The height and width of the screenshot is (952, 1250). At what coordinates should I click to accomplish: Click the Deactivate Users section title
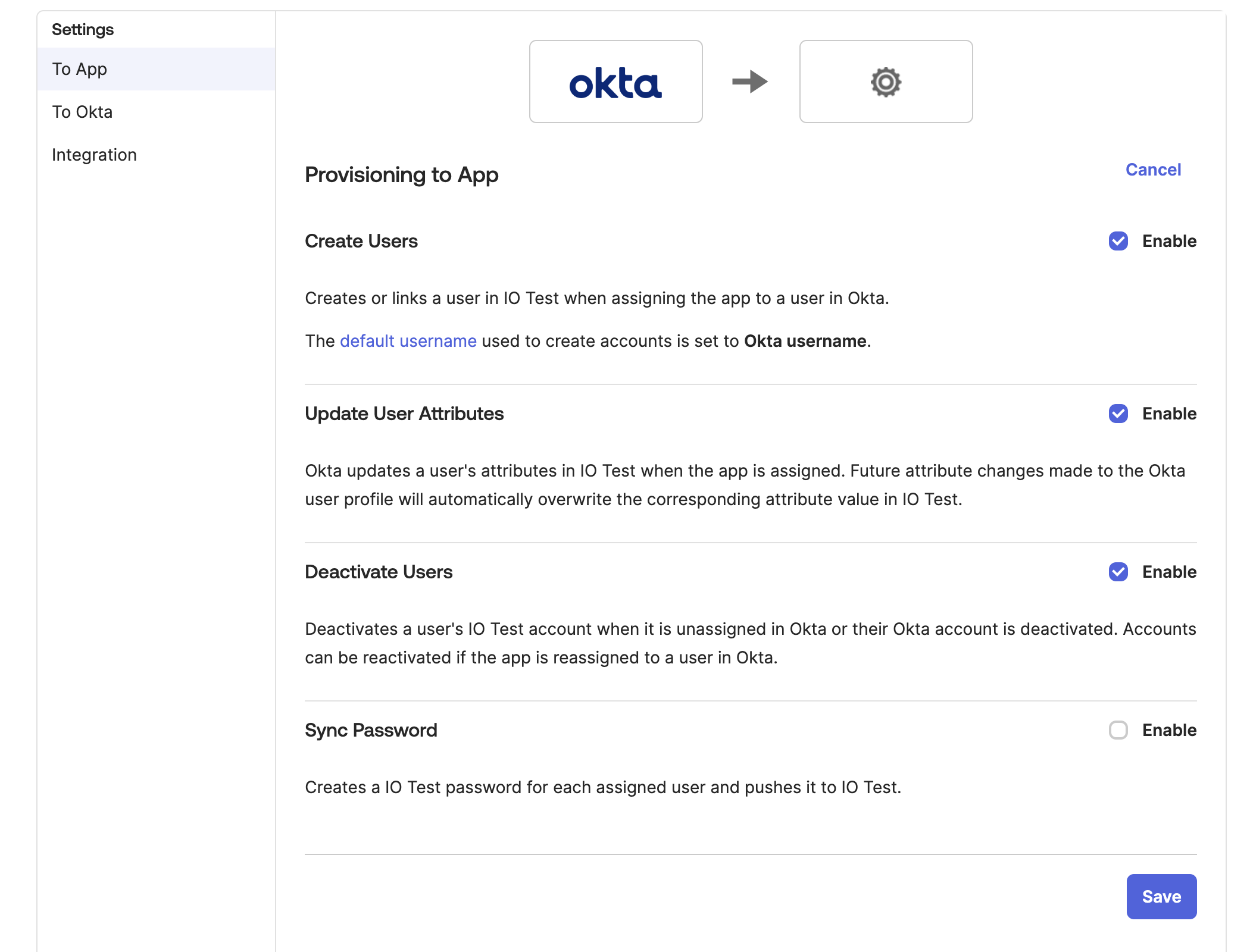[x=379, y=572]
